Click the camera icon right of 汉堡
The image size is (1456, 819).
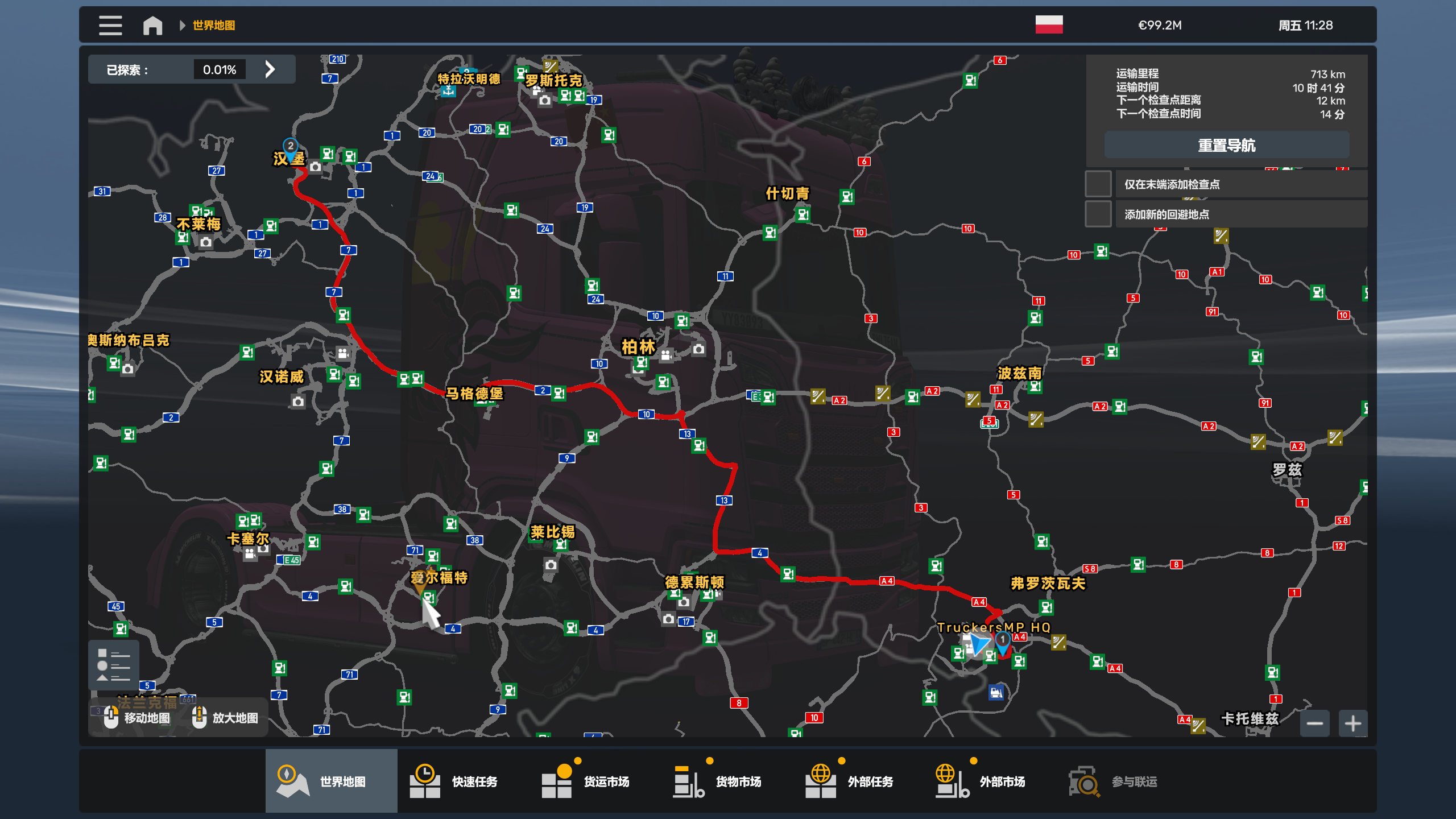point(315,167)
